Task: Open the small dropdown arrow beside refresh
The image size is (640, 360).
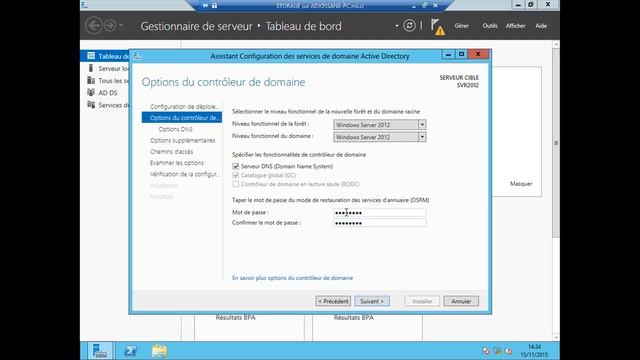Action: (397, 26)
